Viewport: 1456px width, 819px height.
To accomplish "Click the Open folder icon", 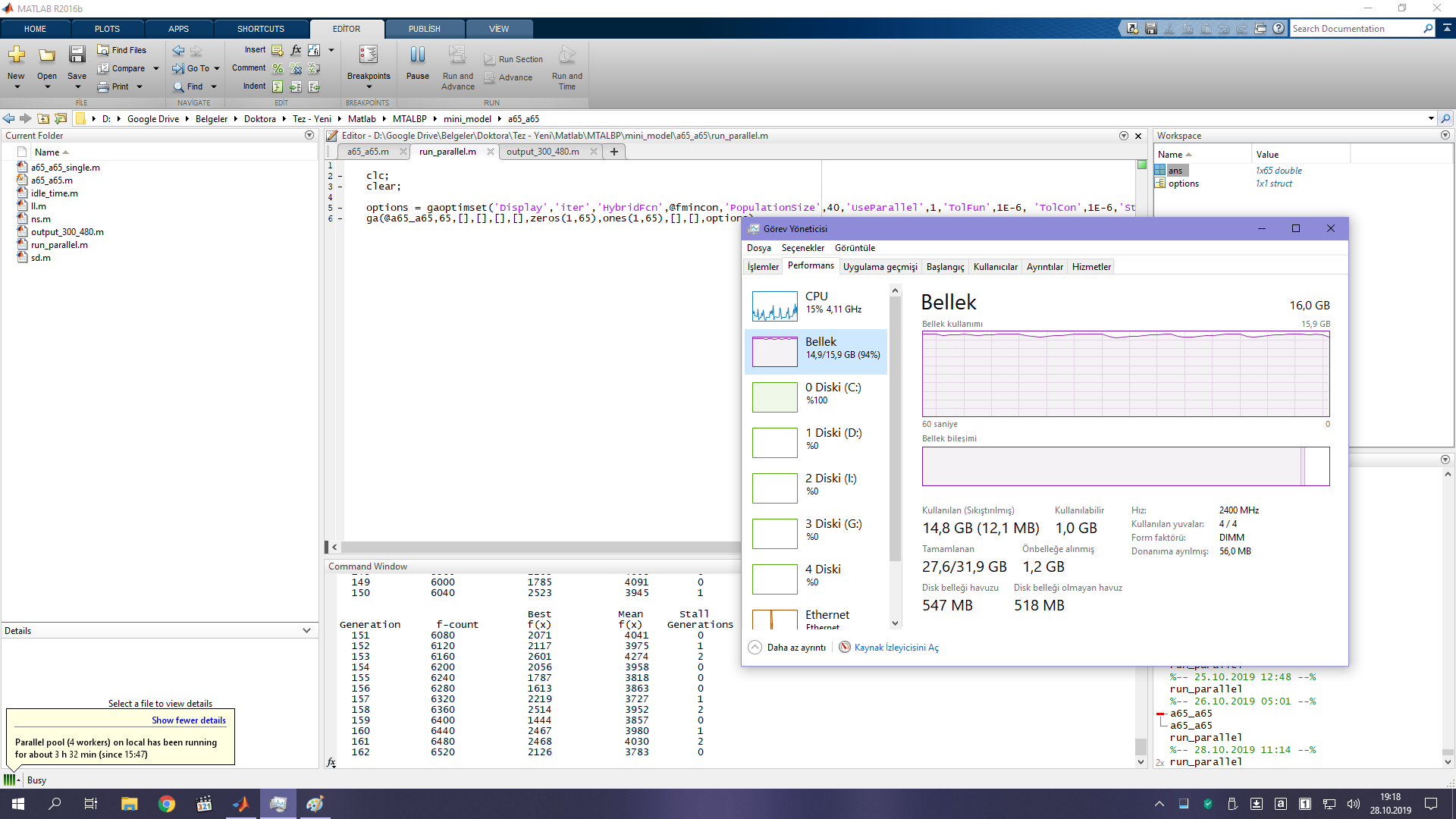I will (x=47, y=55).
